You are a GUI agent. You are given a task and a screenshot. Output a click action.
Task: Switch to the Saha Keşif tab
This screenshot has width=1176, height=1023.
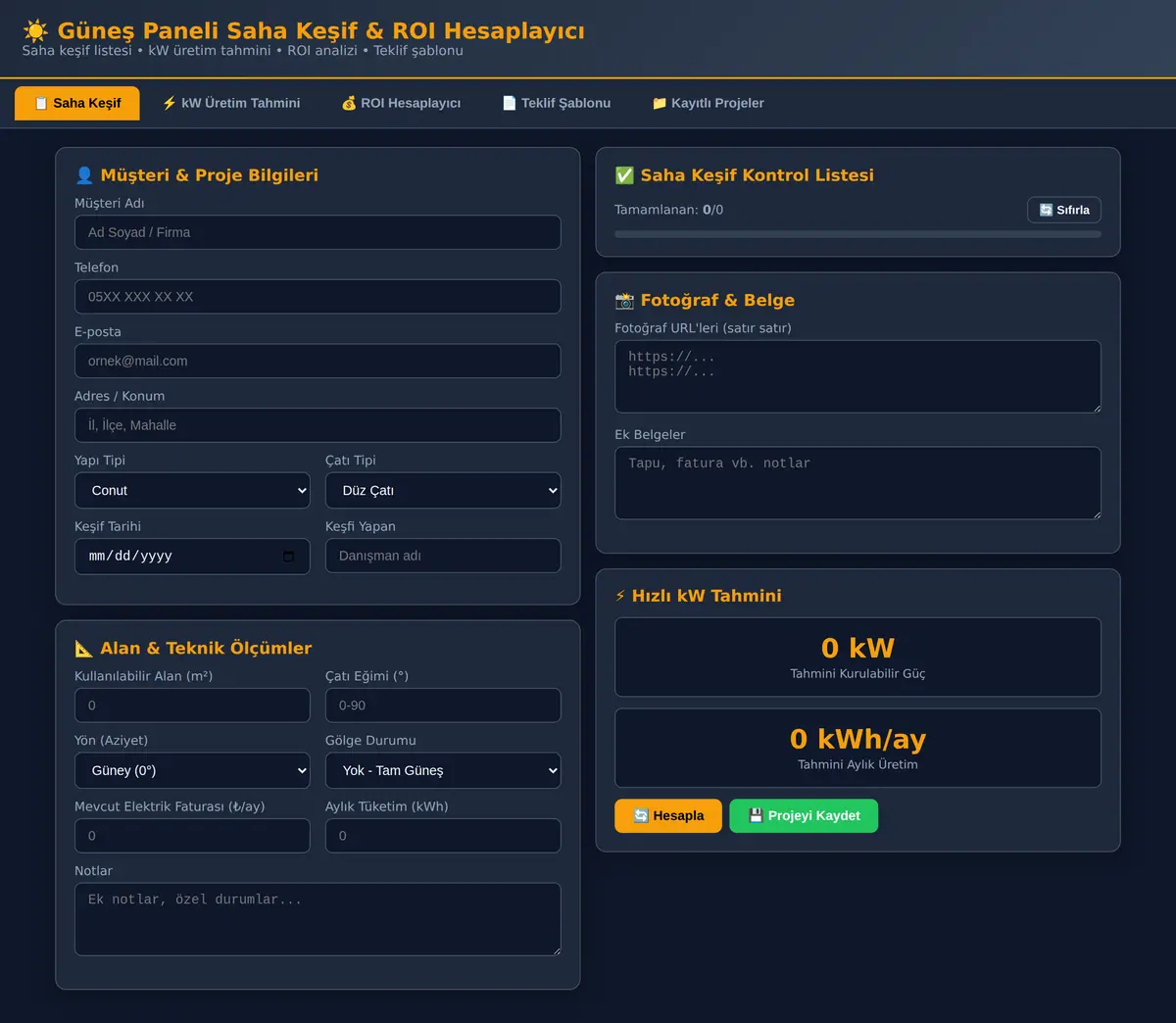77,103
